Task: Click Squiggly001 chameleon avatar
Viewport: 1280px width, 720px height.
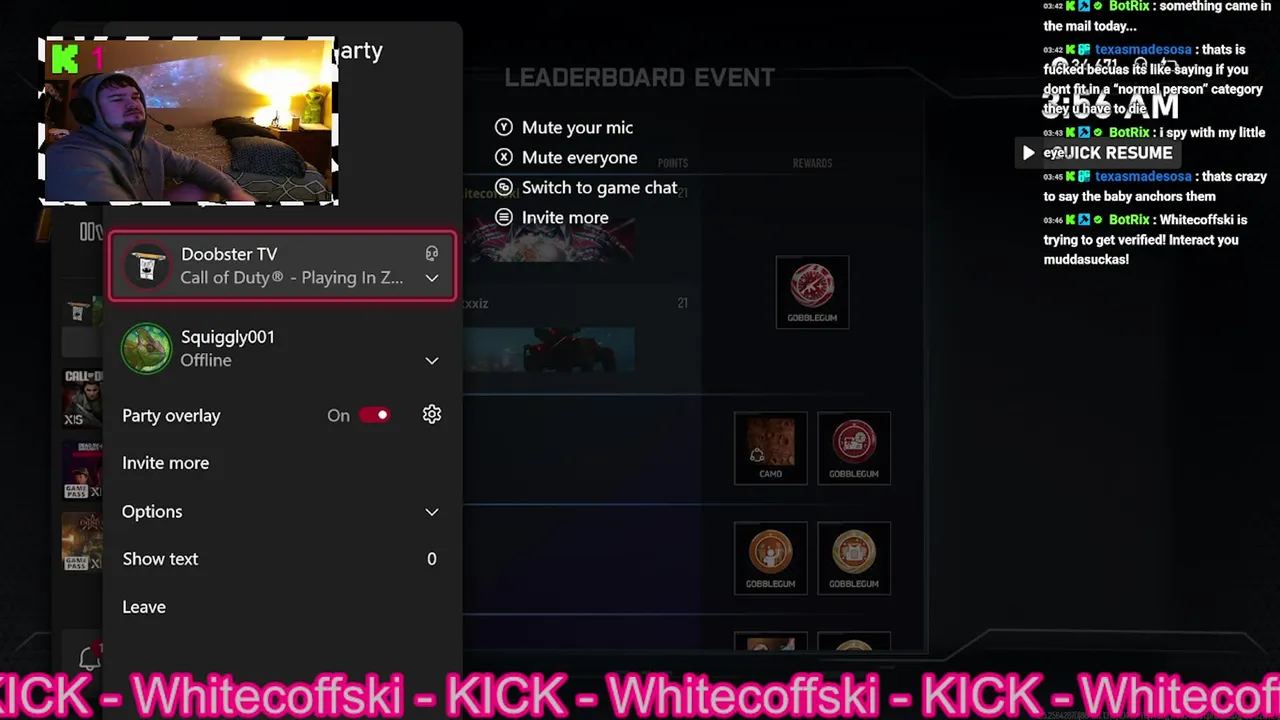Action: 147,348
